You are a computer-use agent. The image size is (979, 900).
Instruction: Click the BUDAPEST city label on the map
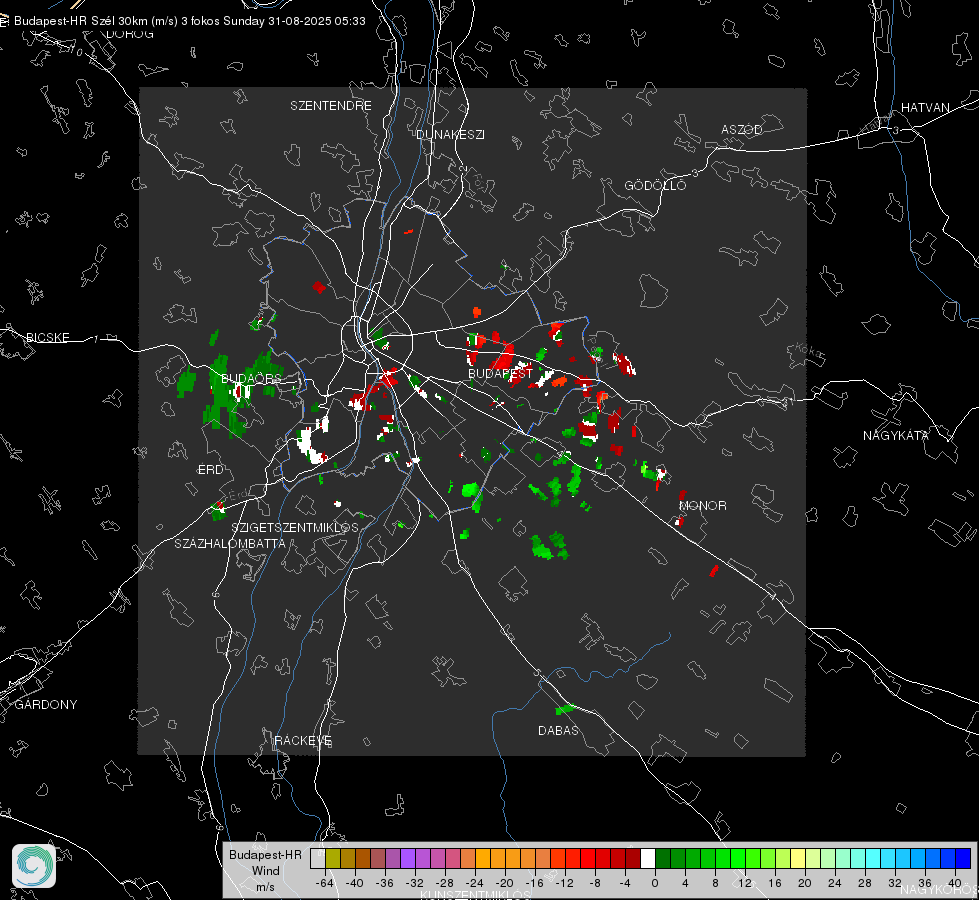[500, 373]
